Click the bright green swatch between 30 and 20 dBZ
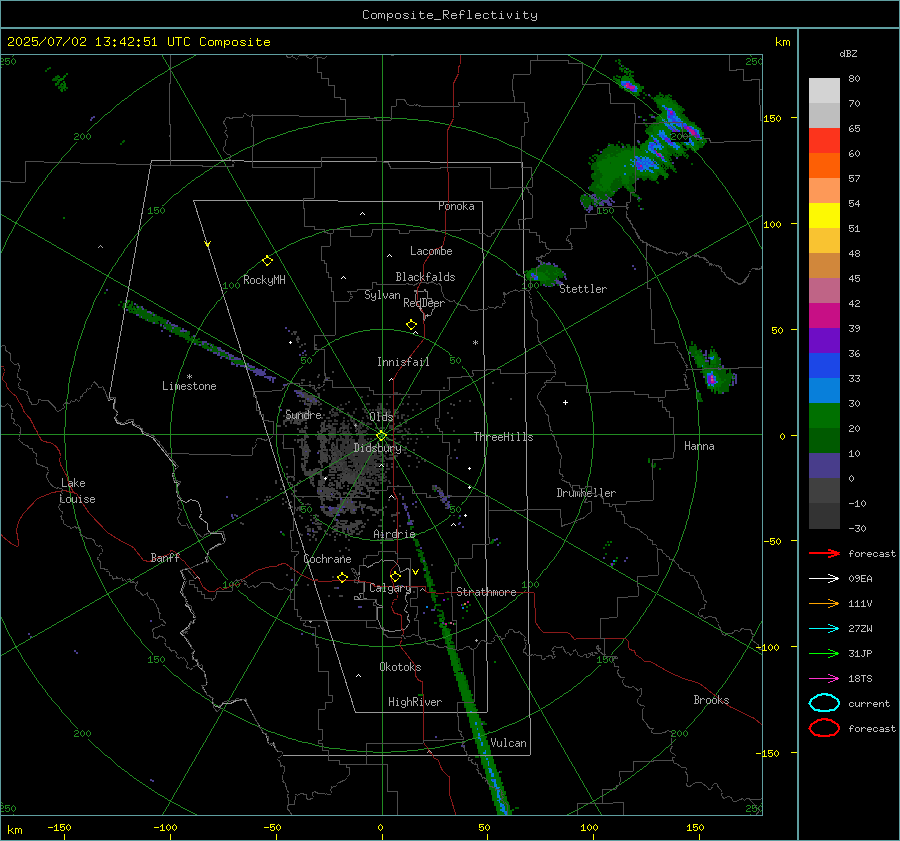This screenshot has width=900, height=841. point(824,416)
